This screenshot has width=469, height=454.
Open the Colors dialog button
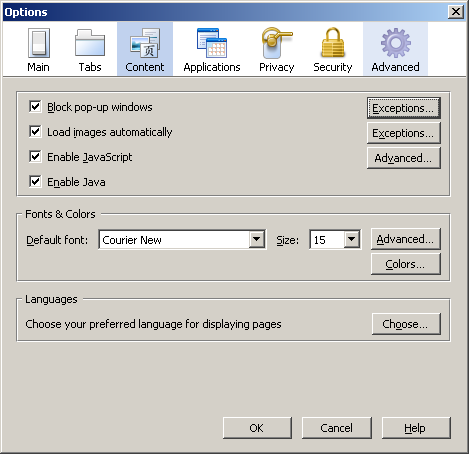click(x=406, y=264)
